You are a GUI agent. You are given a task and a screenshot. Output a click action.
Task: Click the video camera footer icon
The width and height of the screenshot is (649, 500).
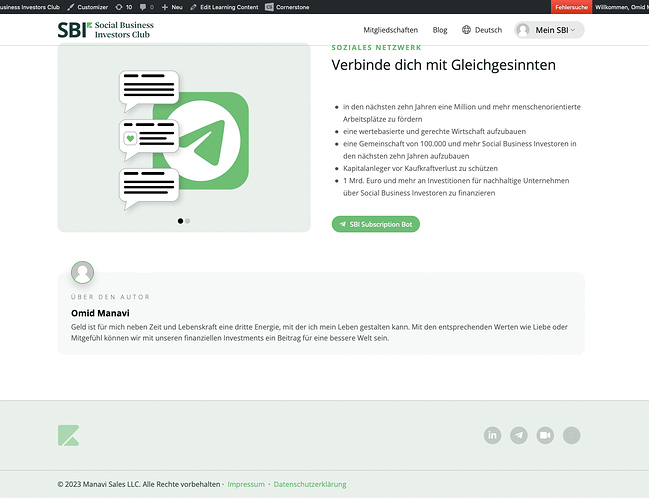click(545, 435)
